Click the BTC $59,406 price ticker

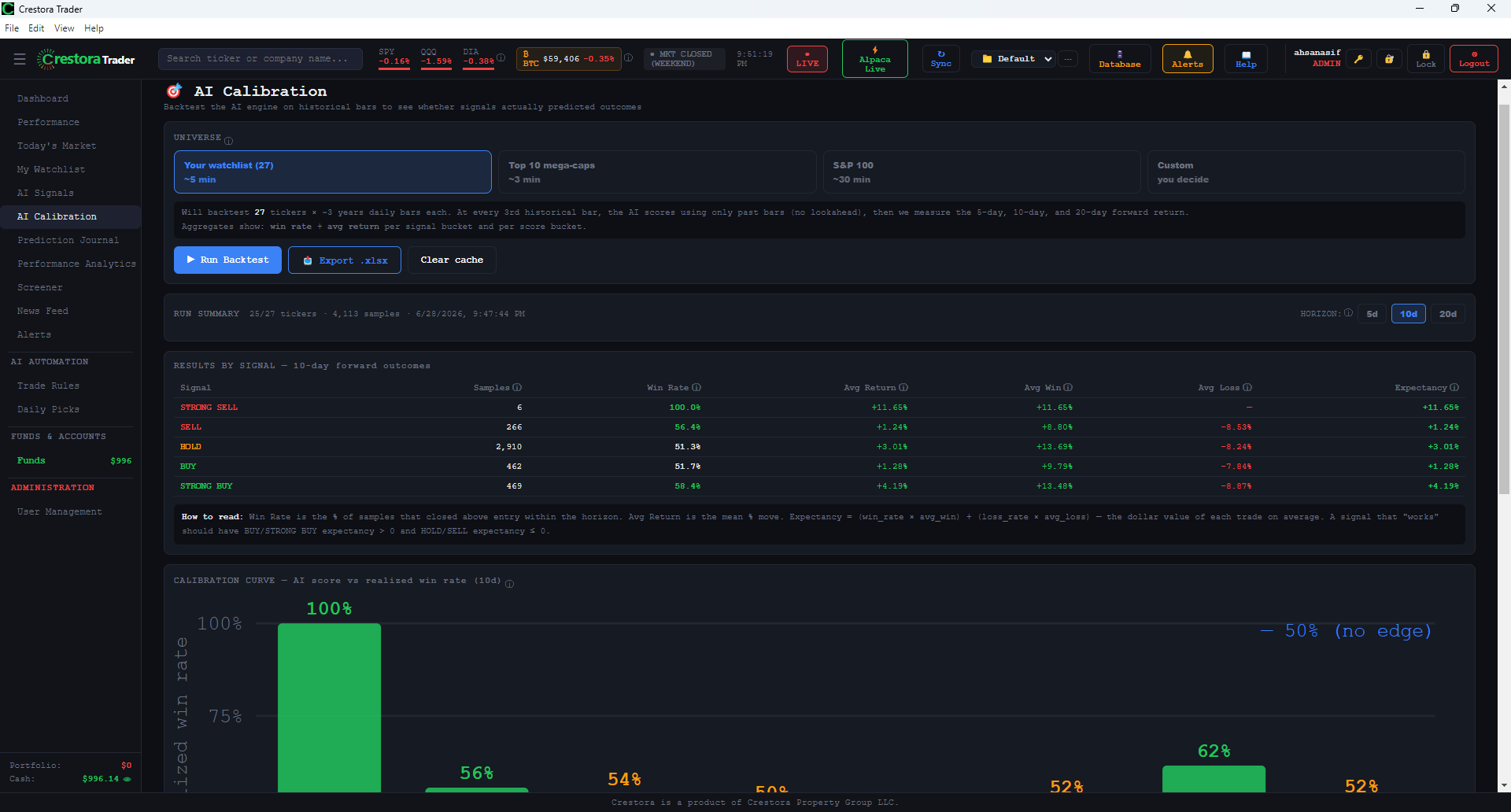[x=568, y=59]
